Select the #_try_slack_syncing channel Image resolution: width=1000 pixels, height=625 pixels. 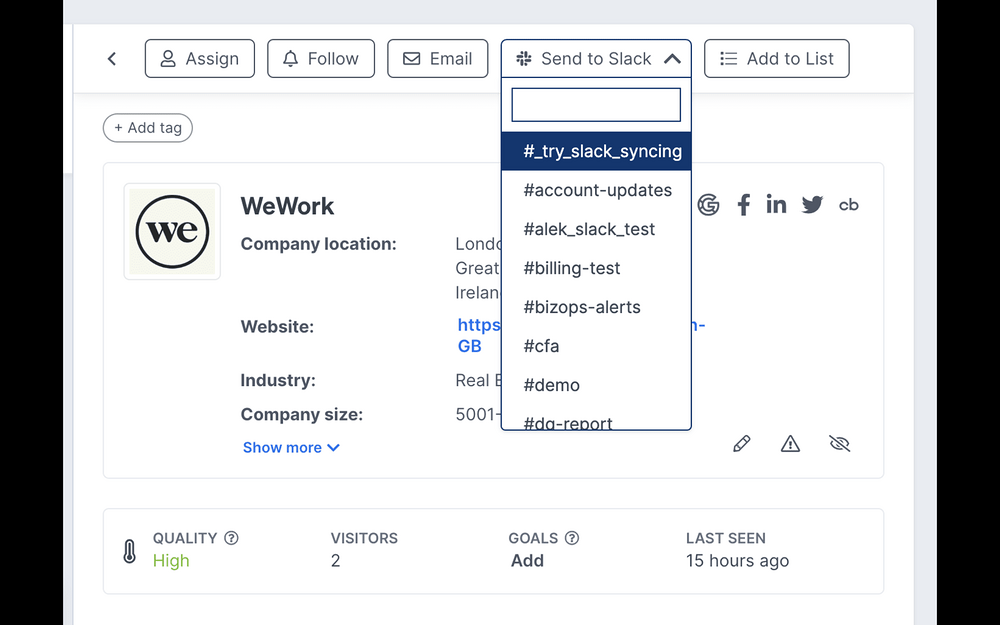click(x=596, y=151)
